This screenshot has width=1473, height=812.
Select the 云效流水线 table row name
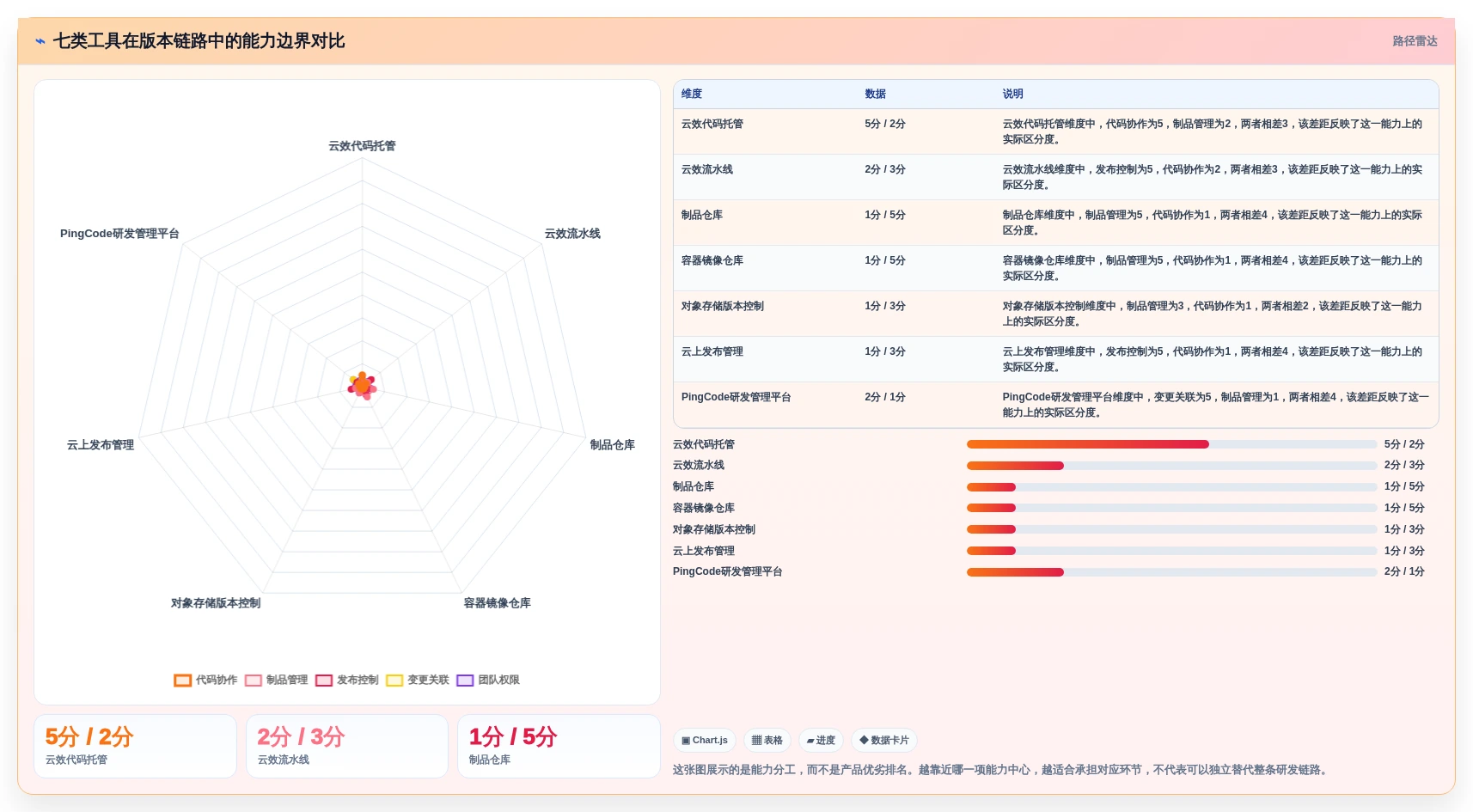coord(707,169)
